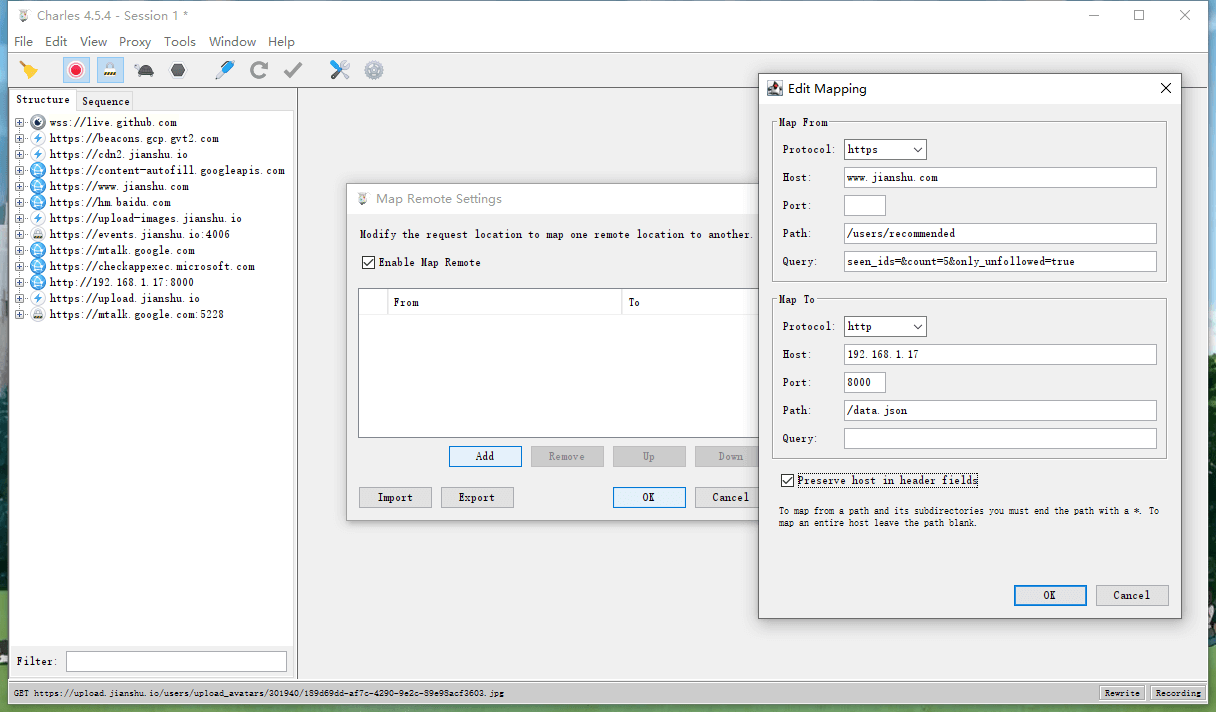Click the Map From Path field
Viewport: 1216px width, 712px height.
tap(1000, 233)
